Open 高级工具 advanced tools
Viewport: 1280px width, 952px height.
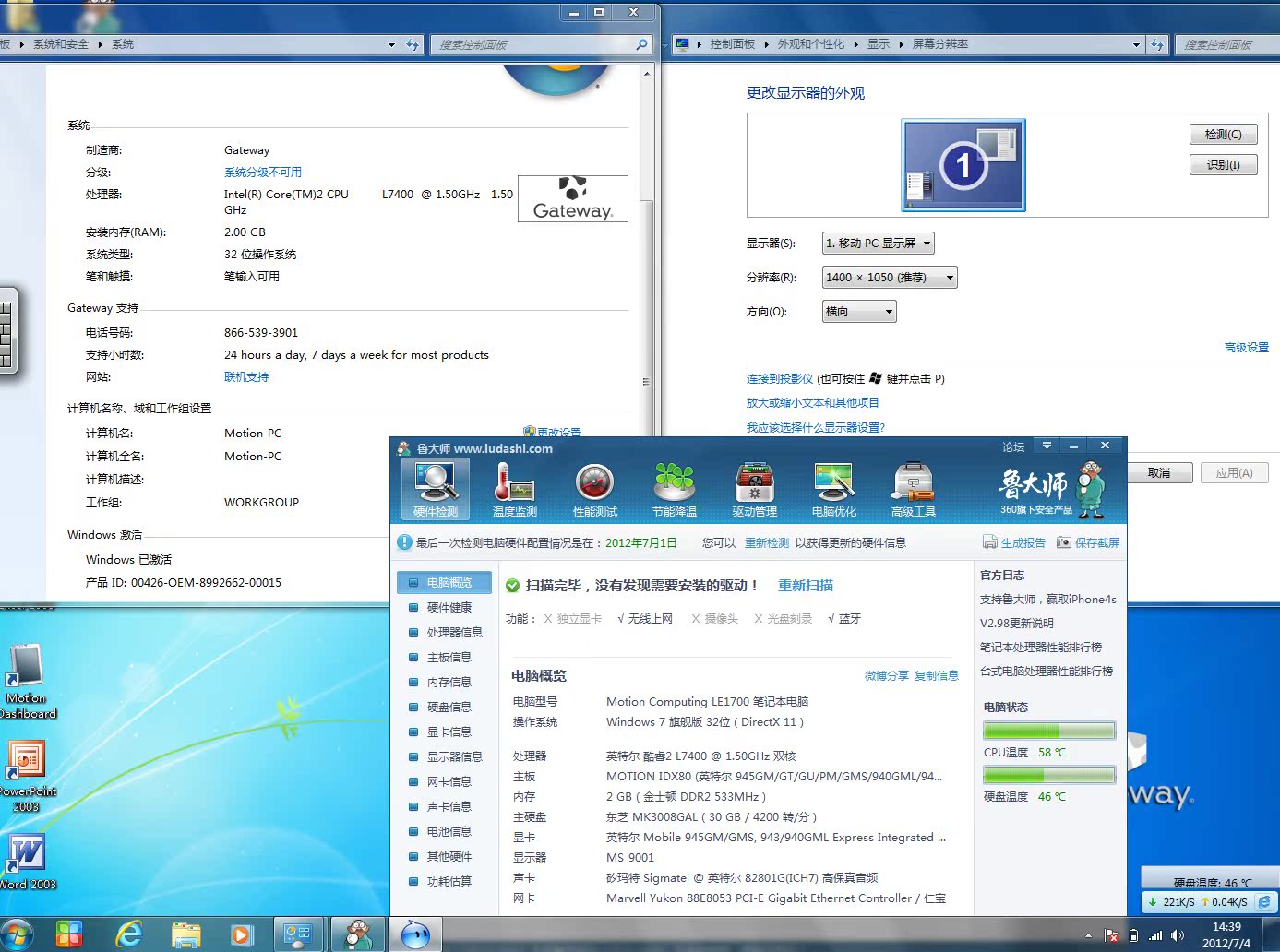point(914,489)
